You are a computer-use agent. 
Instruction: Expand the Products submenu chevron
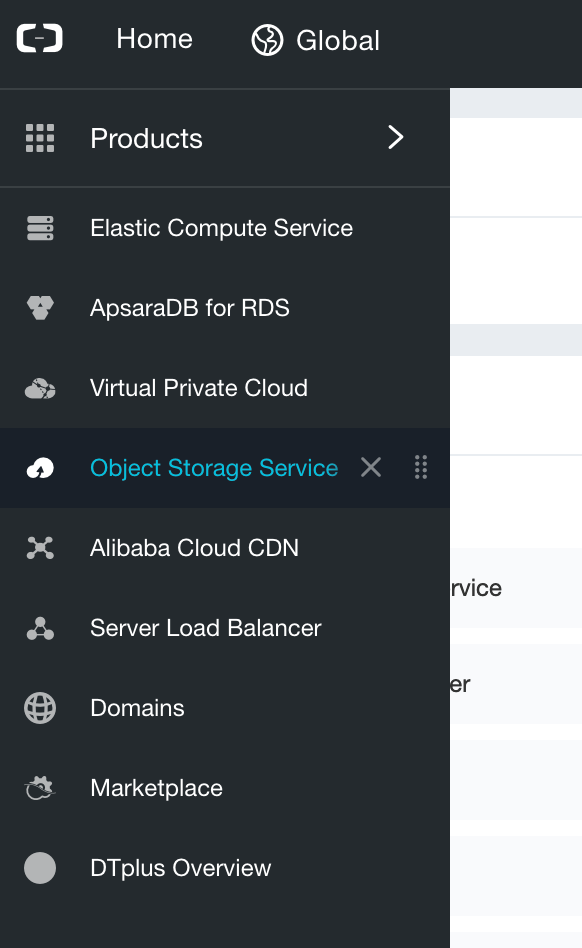[395, 137]
